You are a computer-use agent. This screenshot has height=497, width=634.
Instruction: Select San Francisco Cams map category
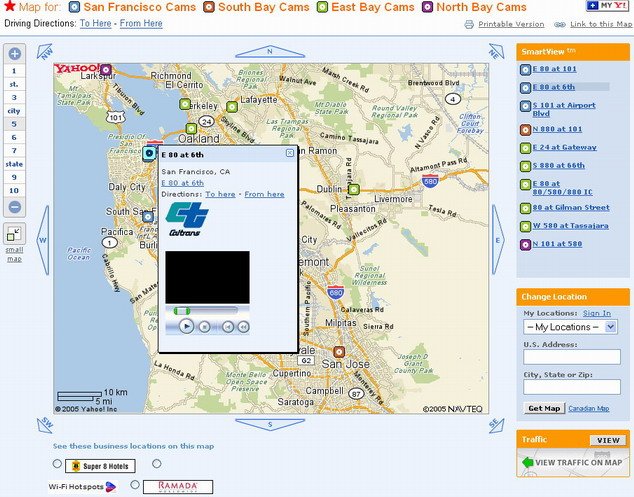pyautogui.click(x=132, y=7)
